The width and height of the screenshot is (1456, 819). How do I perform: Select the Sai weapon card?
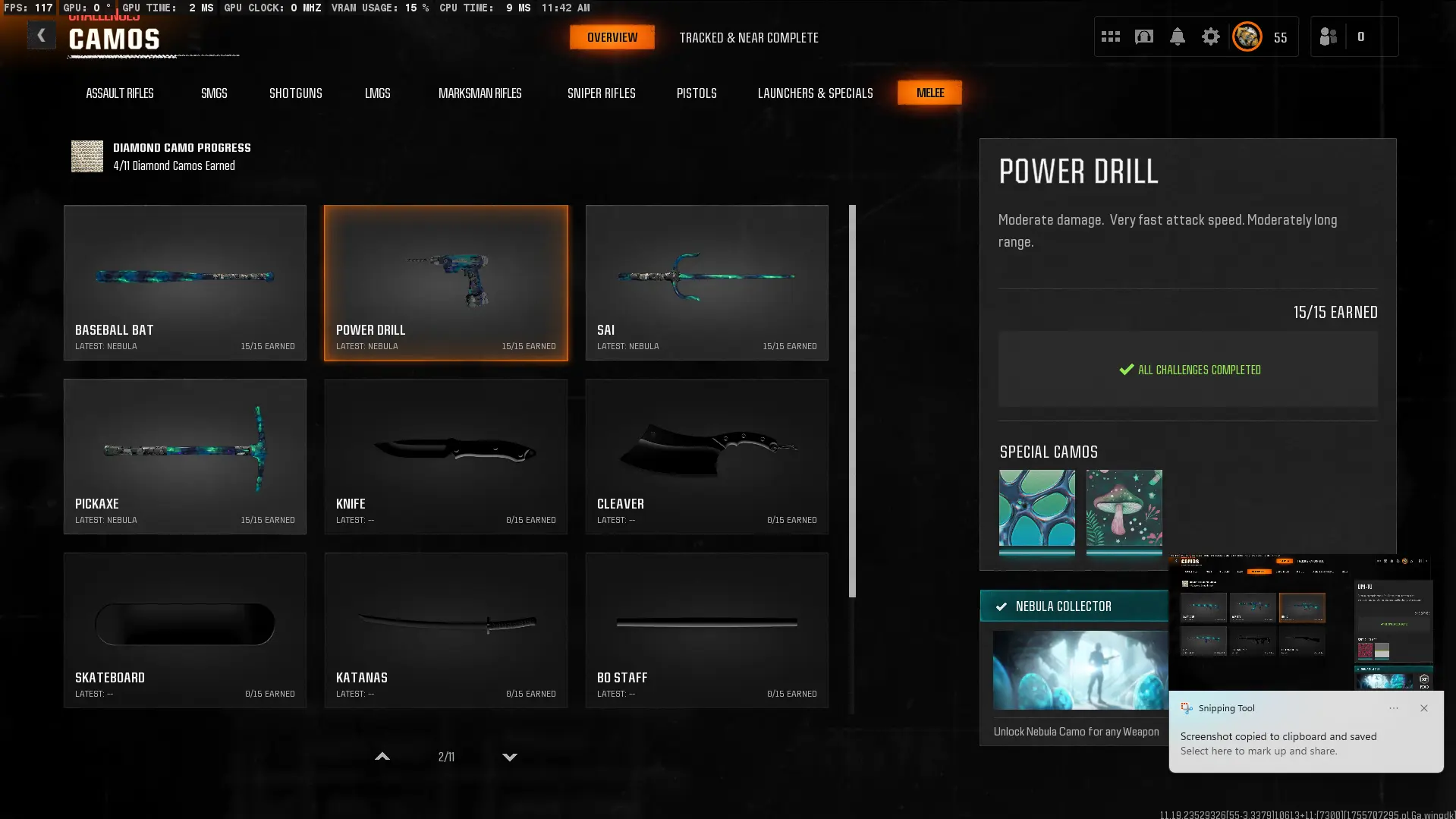pos(707,282)
